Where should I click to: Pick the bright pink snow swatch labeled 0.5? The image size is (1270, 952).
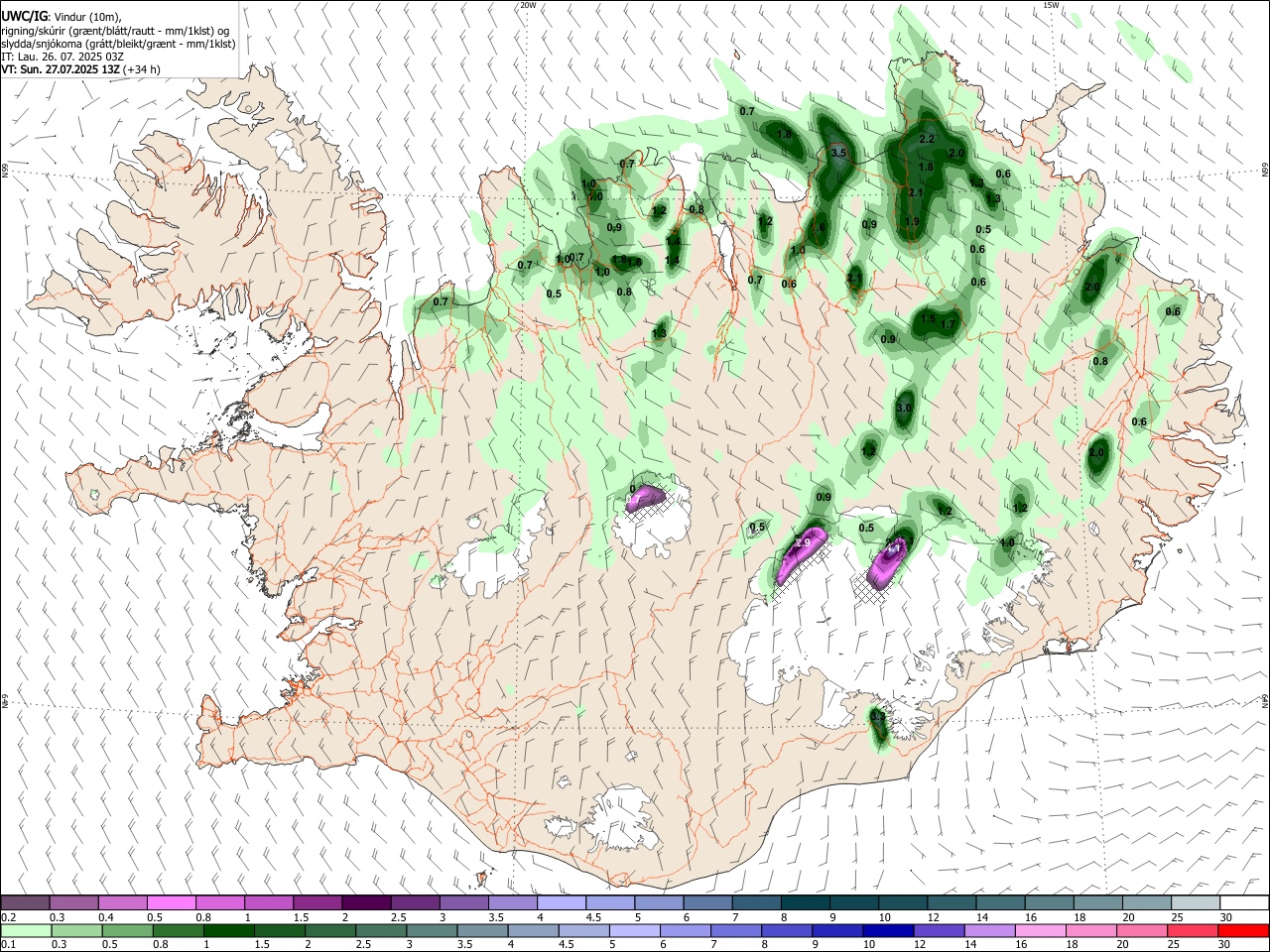point(171,902)
